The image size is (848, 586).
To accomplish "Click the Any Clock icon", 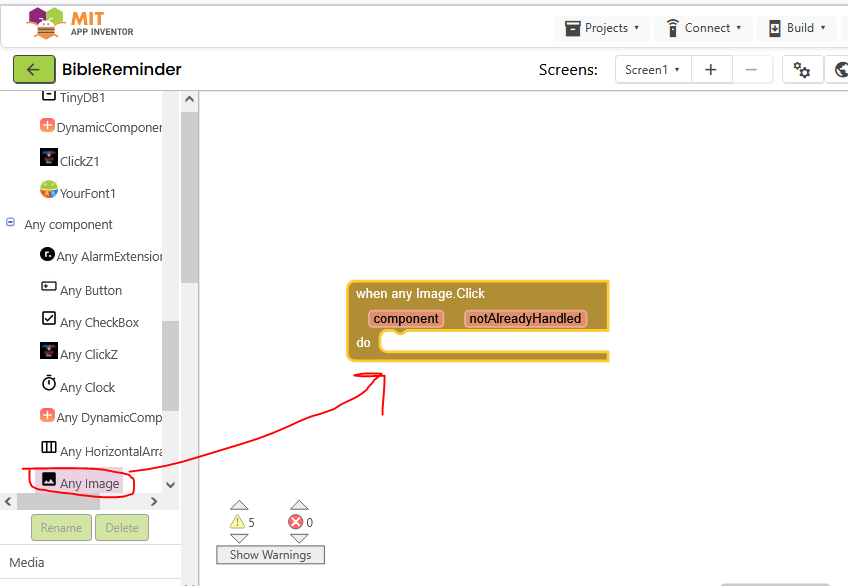I will pos(48,385).
